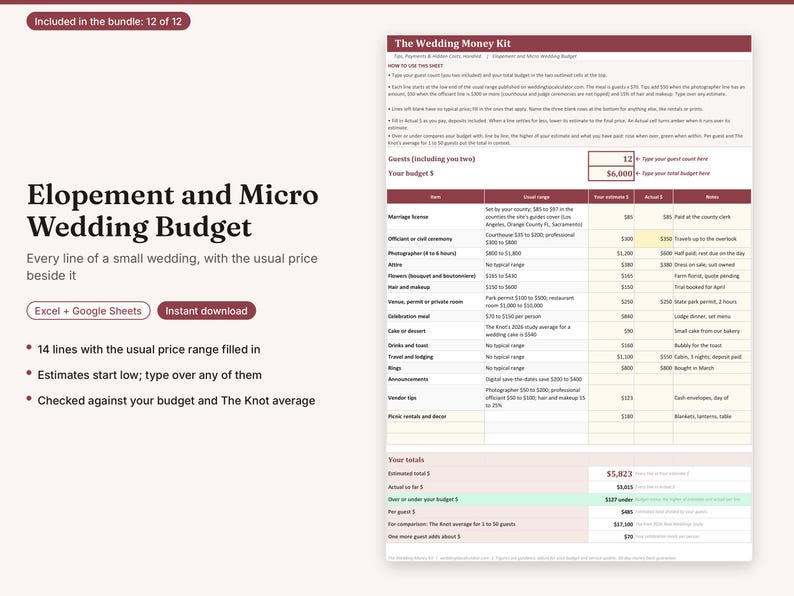The width and height of the screenshot is (794, 596).
Task: Click the bullet '14 lines with the usual price range'
Action: click(149, 349)
